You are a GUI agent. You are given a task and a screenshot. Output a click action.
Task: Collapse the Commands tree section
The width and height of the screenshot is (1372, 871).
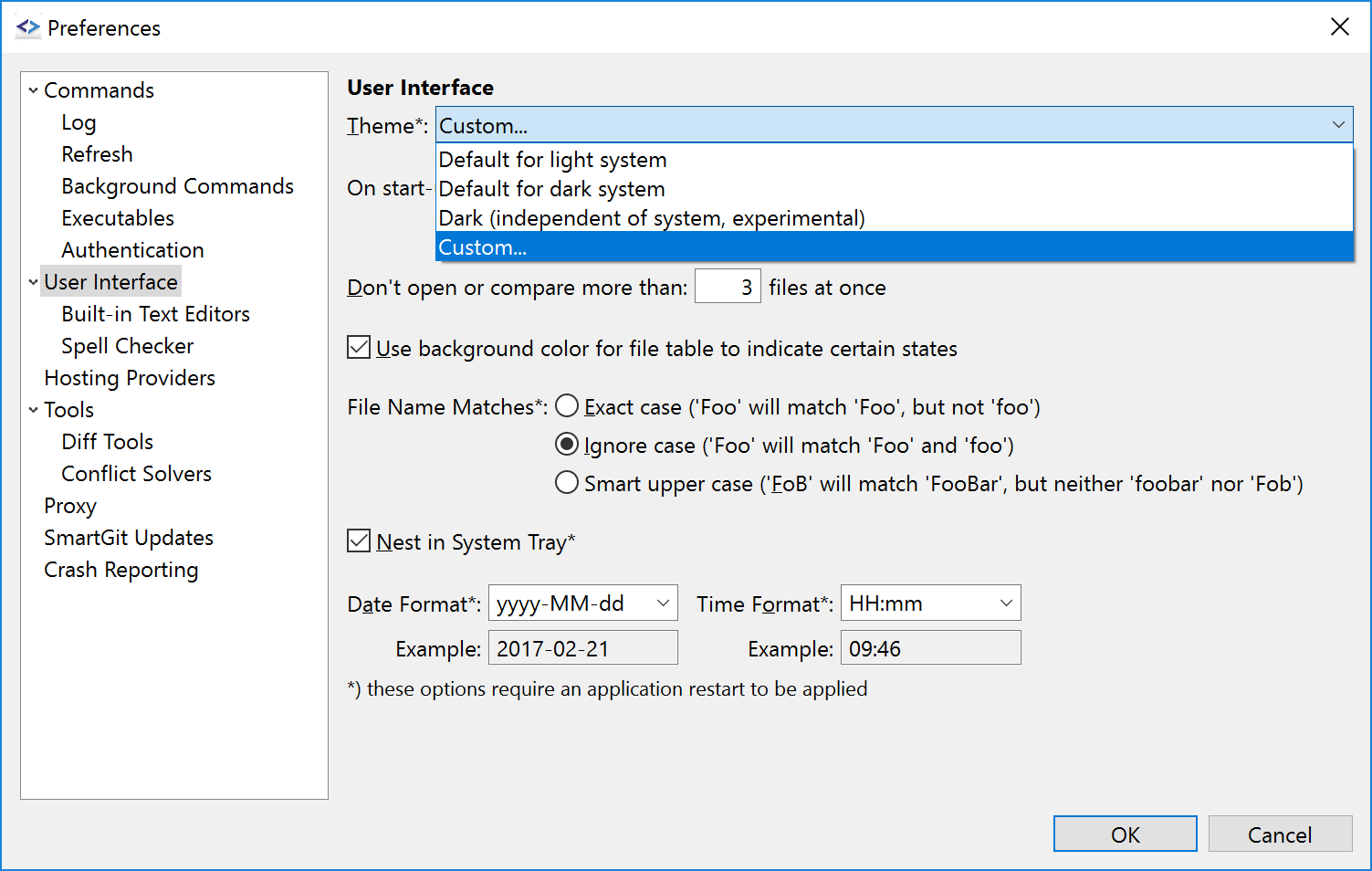(33, 89)
